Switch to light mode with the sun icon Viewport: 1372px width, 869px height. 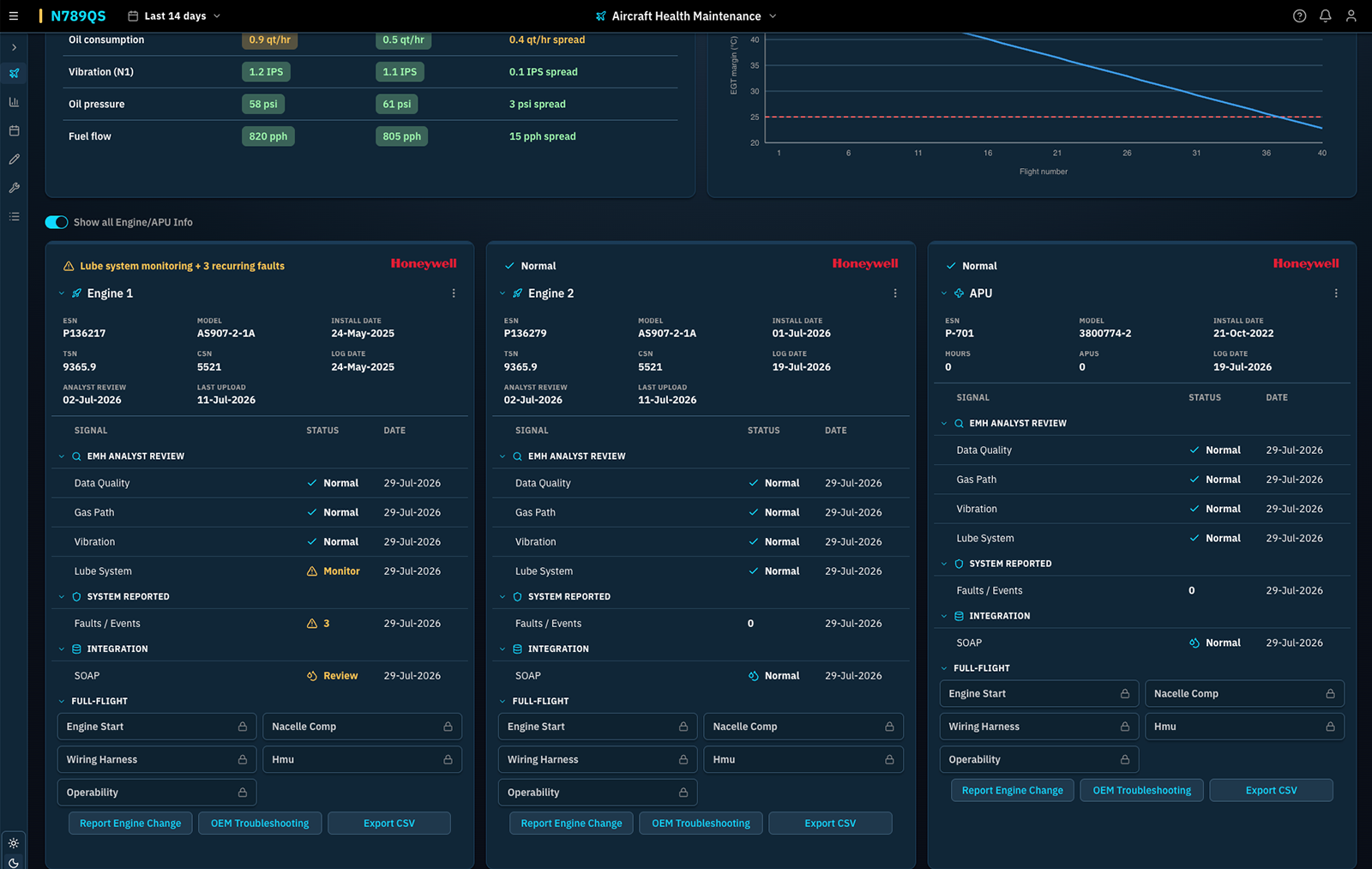coord(14,842)
